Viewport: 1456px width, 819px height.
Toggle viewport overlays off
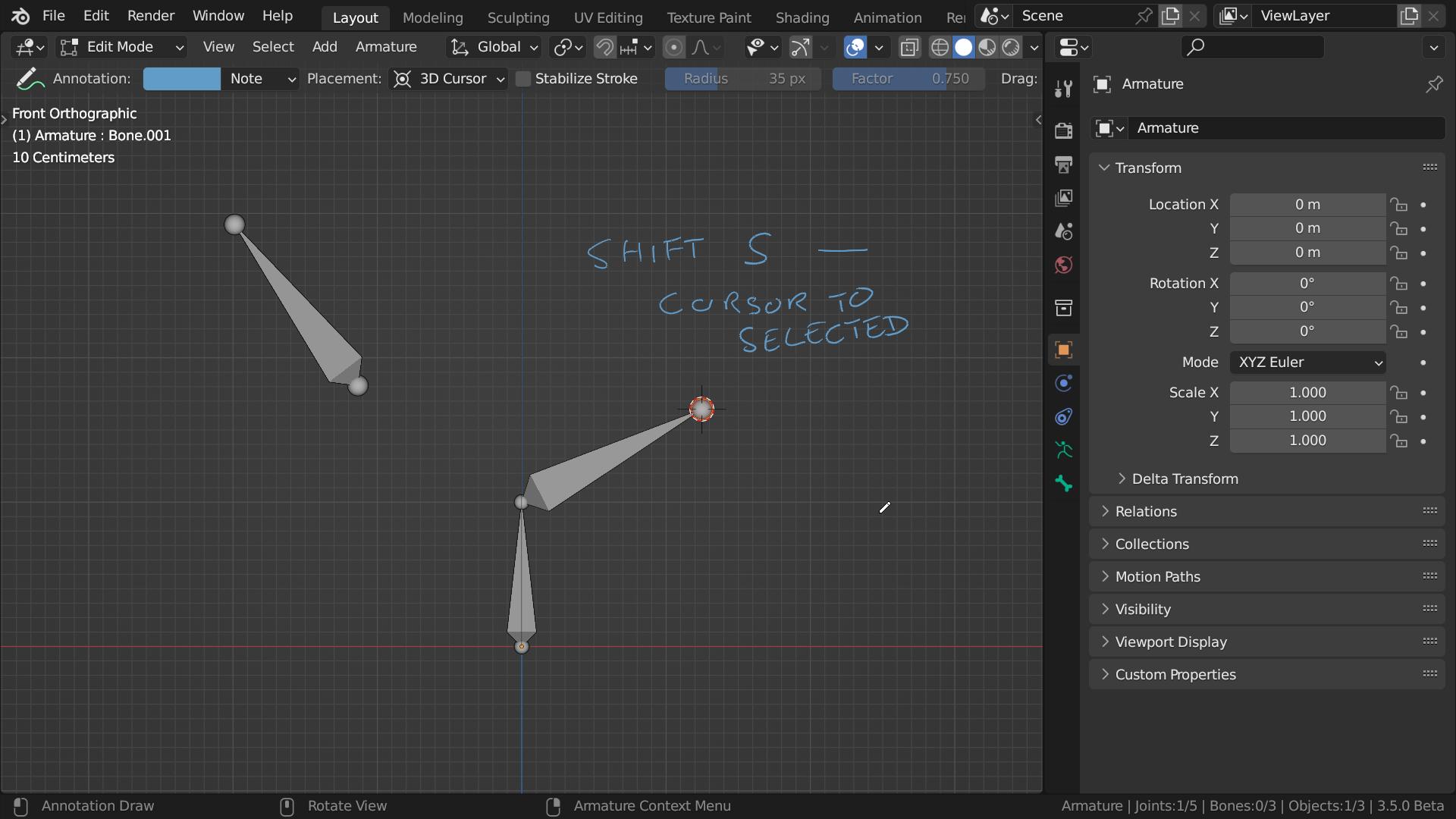[x=855, y=47]
